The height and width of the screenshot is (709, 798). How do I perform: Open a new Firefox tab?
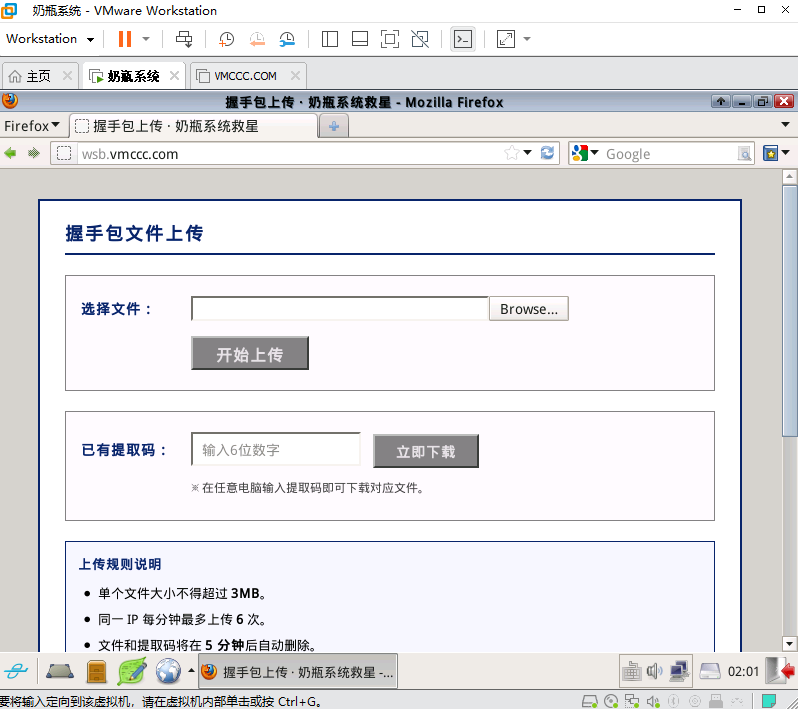[x=334, y=126]
